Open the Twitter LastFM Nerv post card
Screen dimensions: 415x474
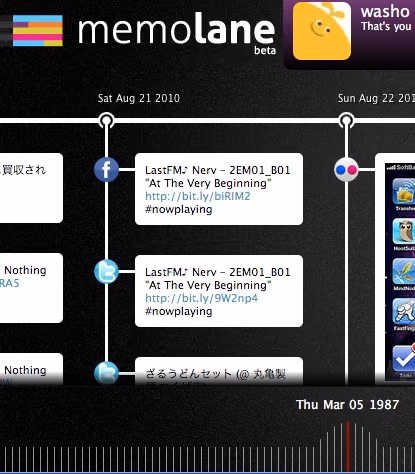pos(219,291)
